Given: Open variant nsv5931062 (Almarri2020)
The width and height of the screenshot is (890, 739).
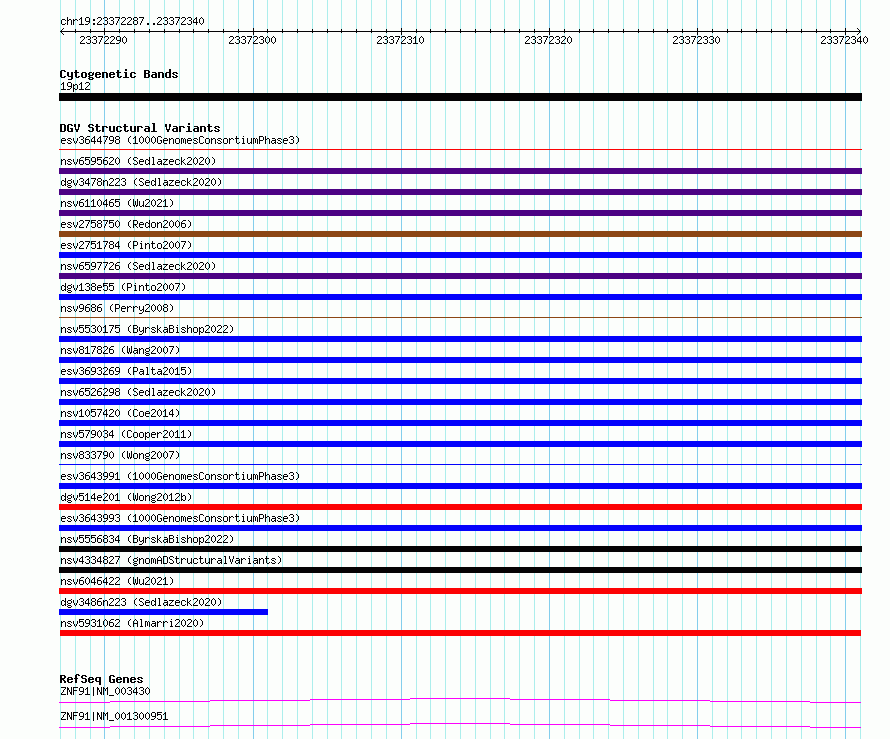Looking at the screenshot, I should [132, 623].
